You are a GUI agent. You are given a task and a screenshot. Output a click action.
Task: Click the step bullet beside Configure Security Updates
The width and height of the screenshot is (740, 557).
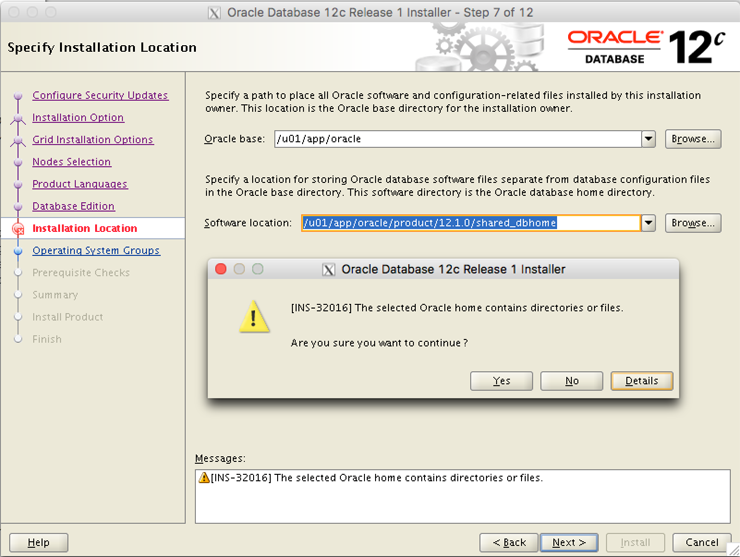(18, 96)
